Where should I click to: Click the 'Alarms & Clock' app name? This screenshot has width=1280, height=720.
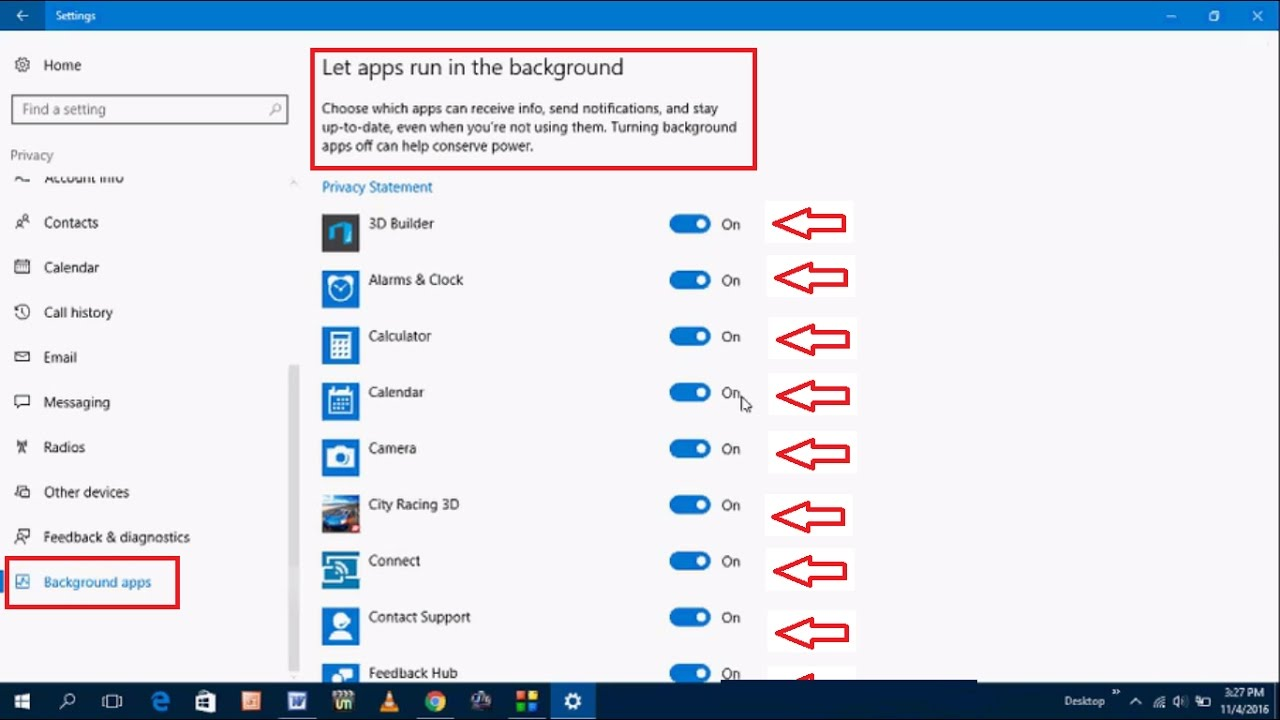click(416, 280)
